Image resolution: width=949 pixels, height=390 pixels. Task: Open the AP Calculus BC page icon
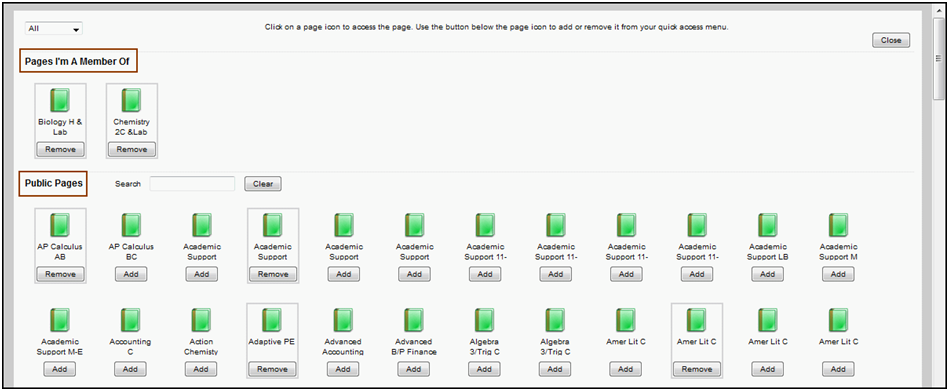click(131, 225)
